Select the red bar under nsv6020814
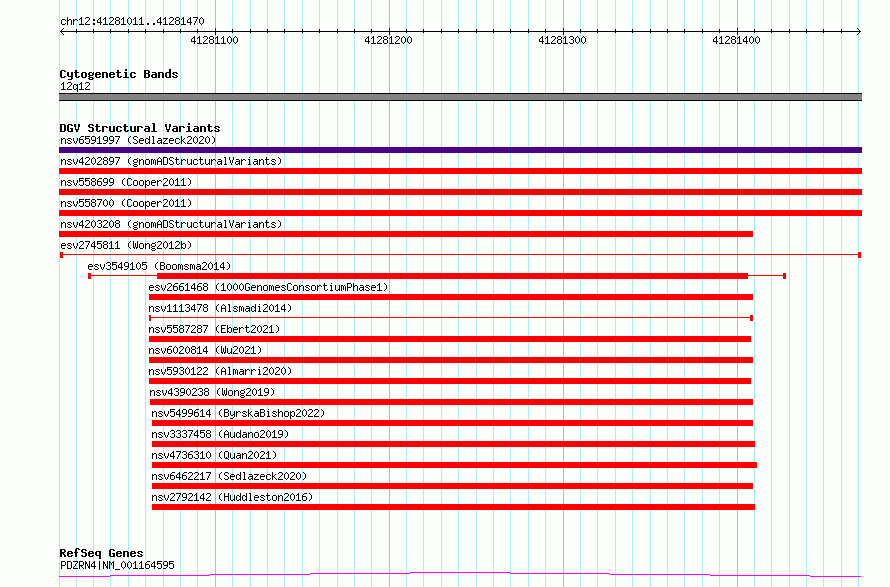The width and height of the screenshot is (890, 587). click(451, 360)
